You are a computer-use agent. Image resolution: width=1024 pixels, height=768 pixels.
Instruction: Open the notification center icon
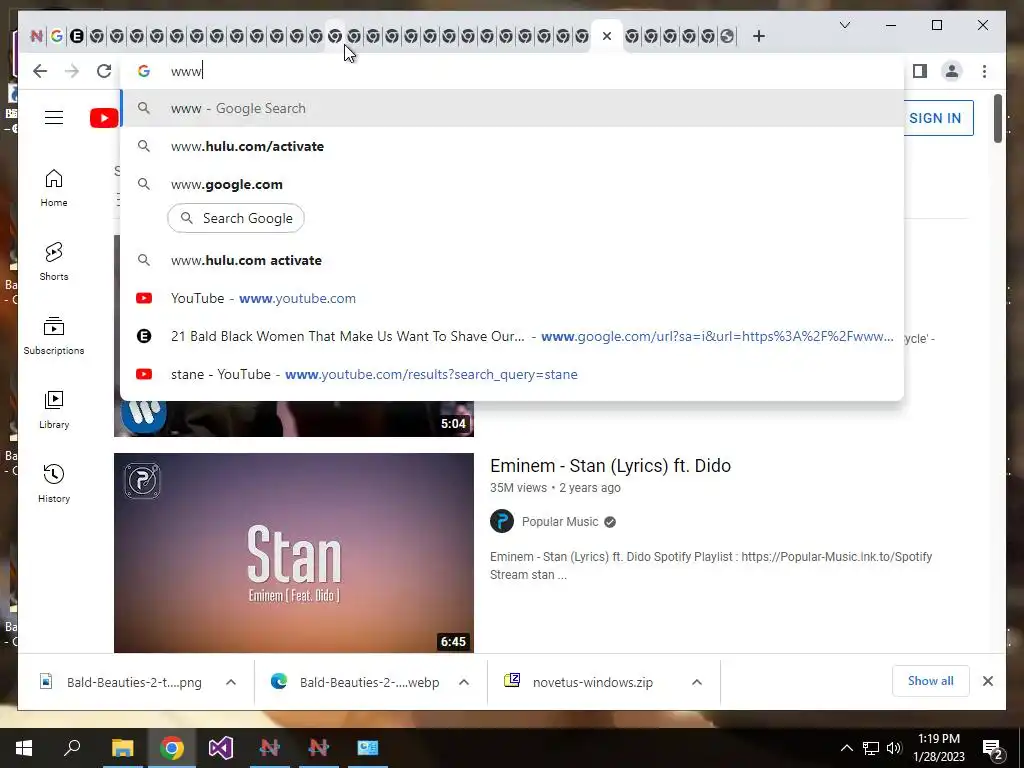992,748
